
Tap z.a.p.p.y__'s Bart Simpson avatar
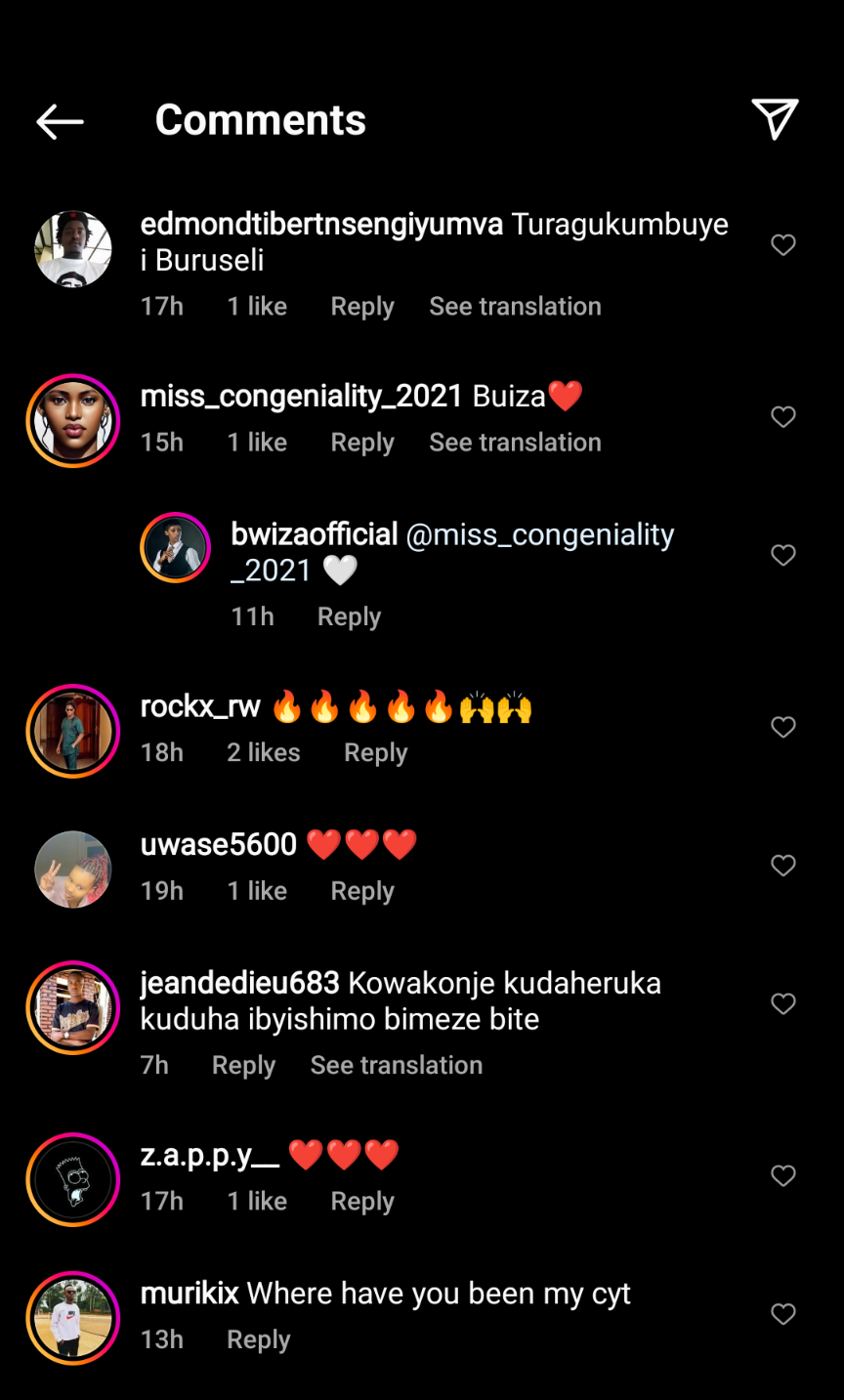pos(73,1179)
